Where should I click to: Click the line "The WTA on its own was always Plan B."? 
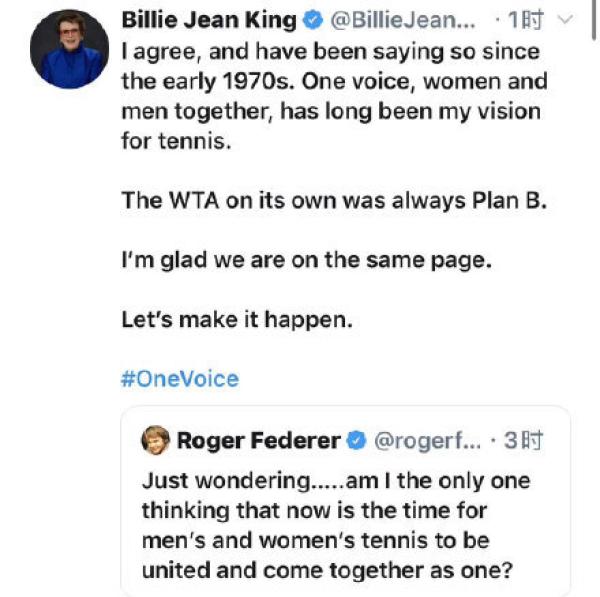(x=333, y=199)
